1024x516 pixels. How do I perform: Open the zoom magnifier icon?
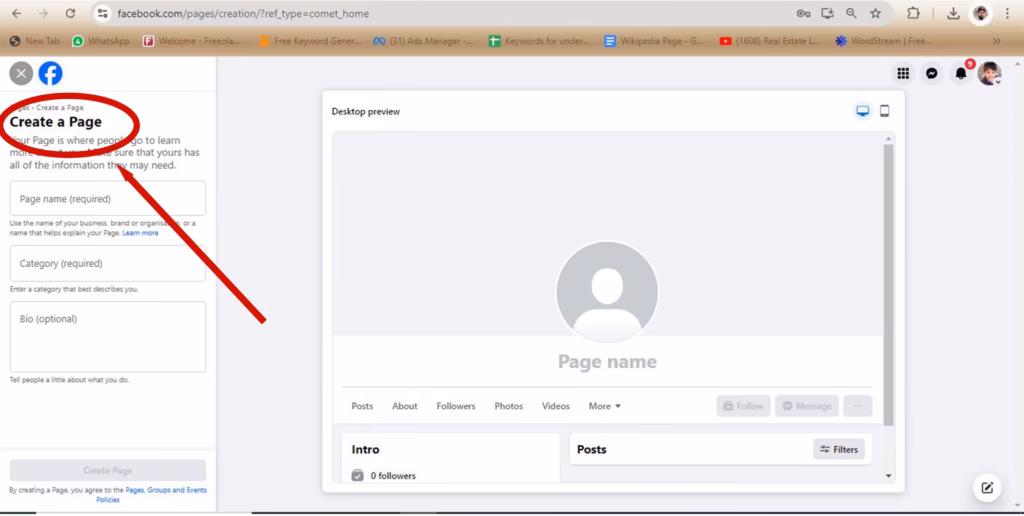click(x=852, y=13)
